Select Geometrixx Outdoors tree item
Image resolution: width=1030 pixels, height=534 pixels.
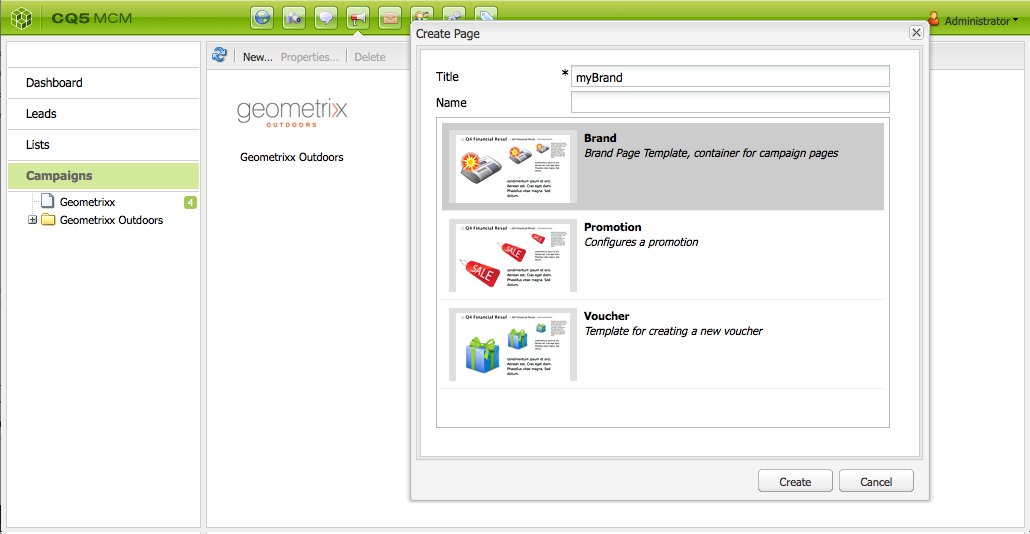(111, 220)
